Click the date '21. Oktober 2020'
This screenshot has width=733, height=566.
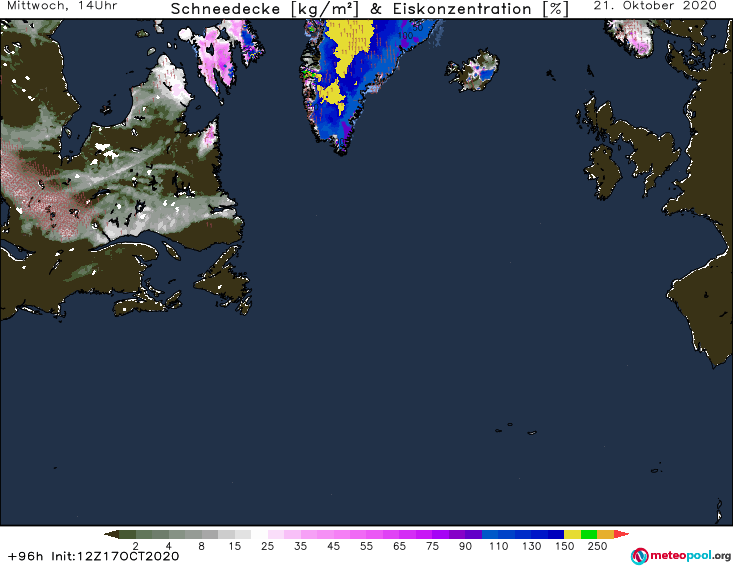(655, 6)
